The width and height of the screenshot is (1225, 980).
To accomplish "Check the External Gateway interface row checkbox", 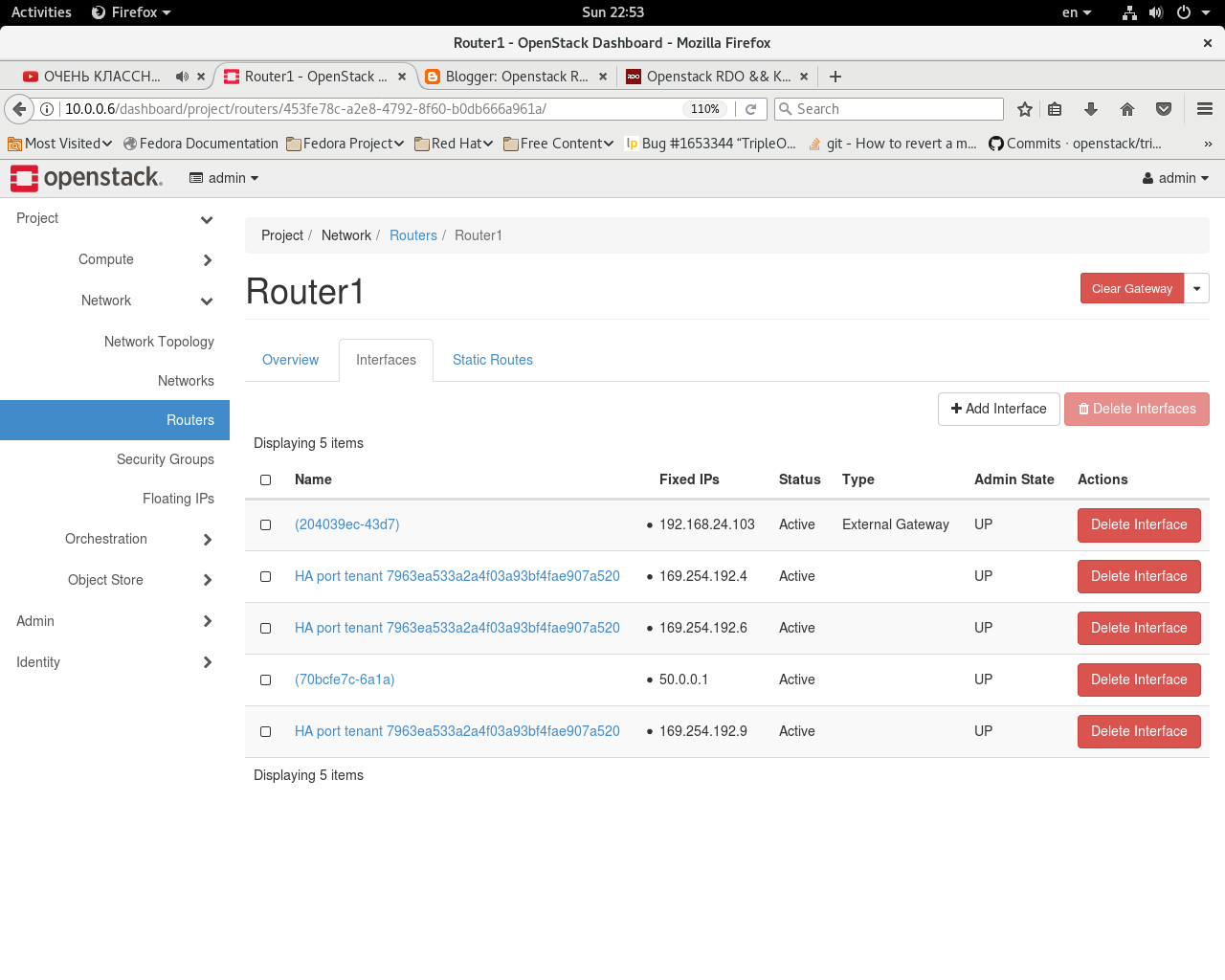I will click(265, 524).
